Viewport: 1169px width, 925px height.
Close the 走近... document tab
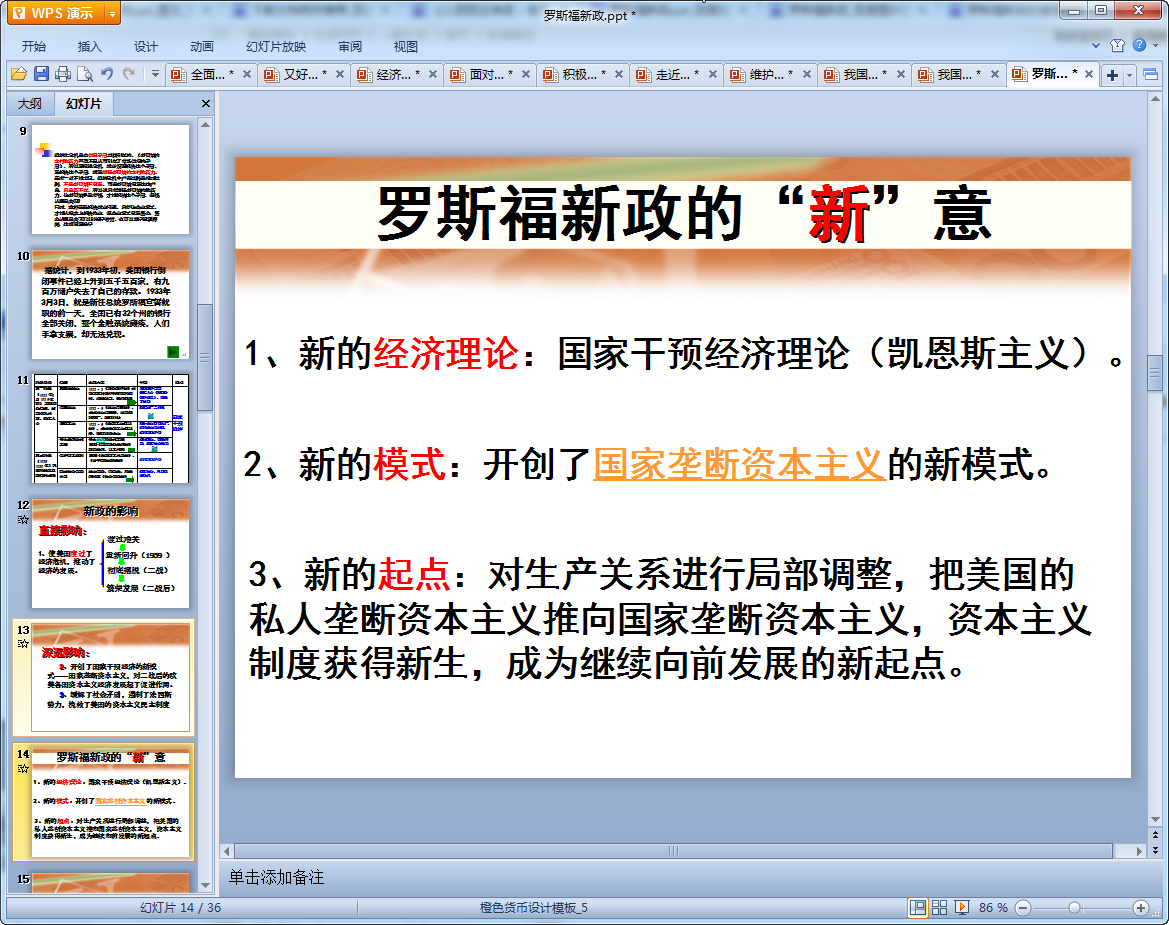tap(713, 75)
